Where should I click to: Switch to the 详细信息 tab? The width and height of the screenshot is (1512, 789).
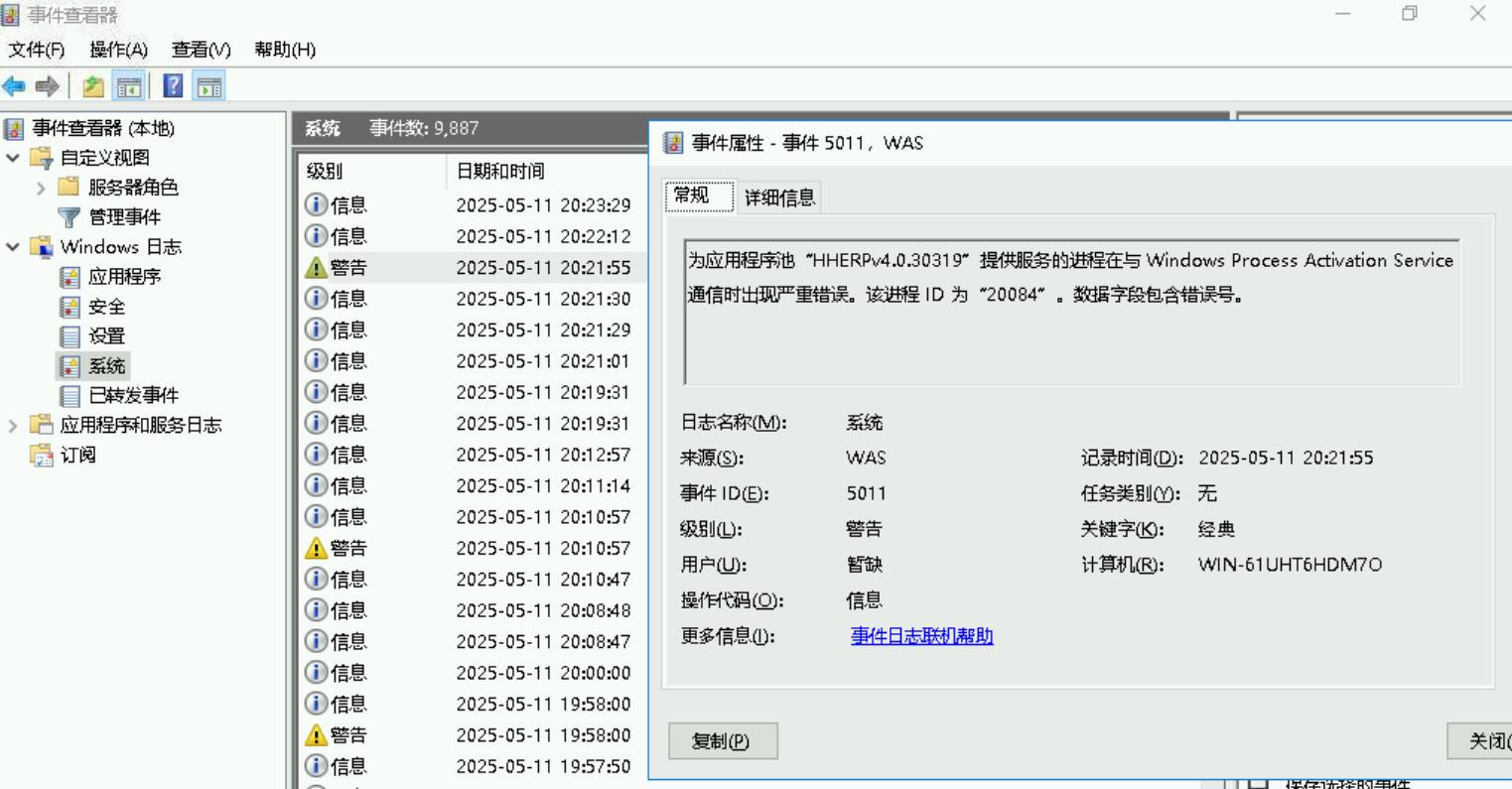pos(779,197)
